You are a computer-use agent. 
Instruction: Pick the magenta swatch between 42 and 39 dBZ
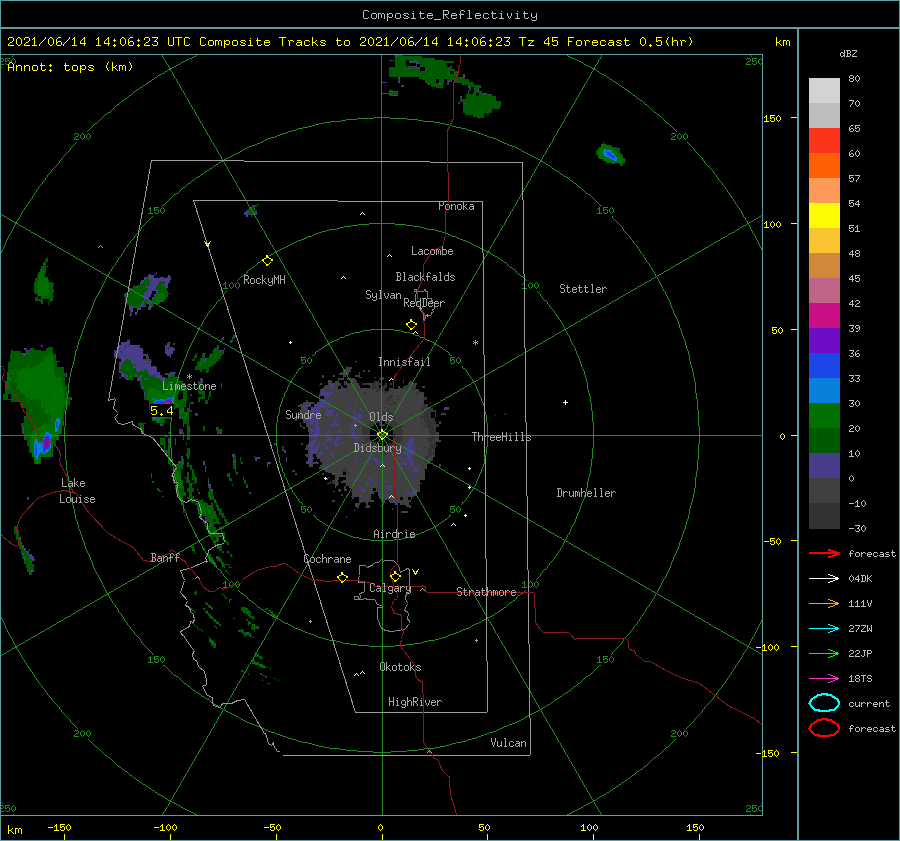tap(824, 315)
